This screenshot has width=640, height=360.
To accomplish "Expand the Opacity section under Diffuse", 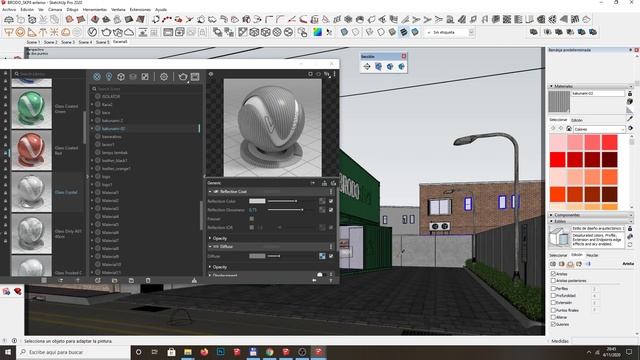I will (210, 267).
